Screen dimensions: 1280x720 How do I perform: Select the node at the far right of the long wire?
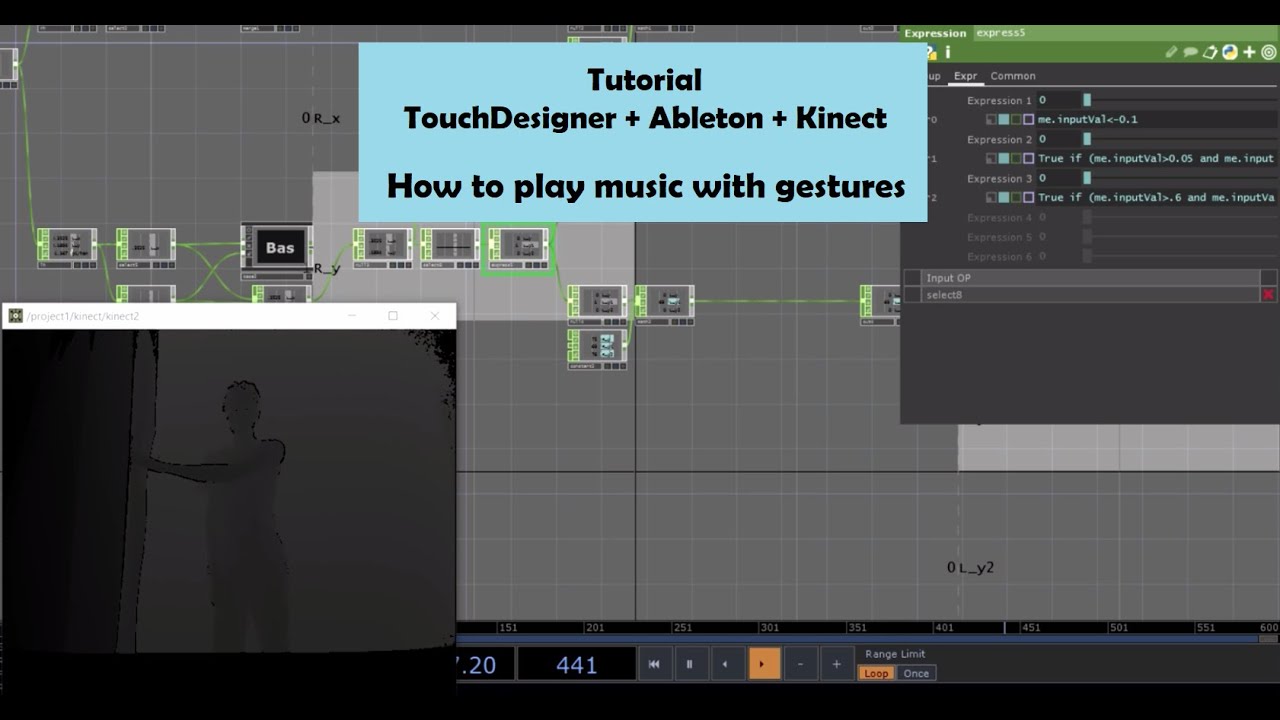[880, 304]
